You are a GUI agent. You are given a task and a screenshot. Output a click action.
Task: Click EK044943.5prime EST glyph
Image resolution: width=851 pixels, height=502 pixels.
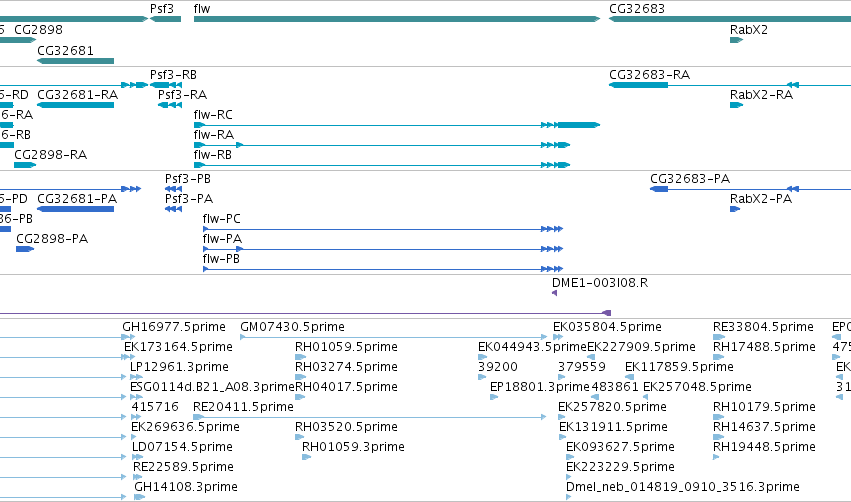coord(482,357)
